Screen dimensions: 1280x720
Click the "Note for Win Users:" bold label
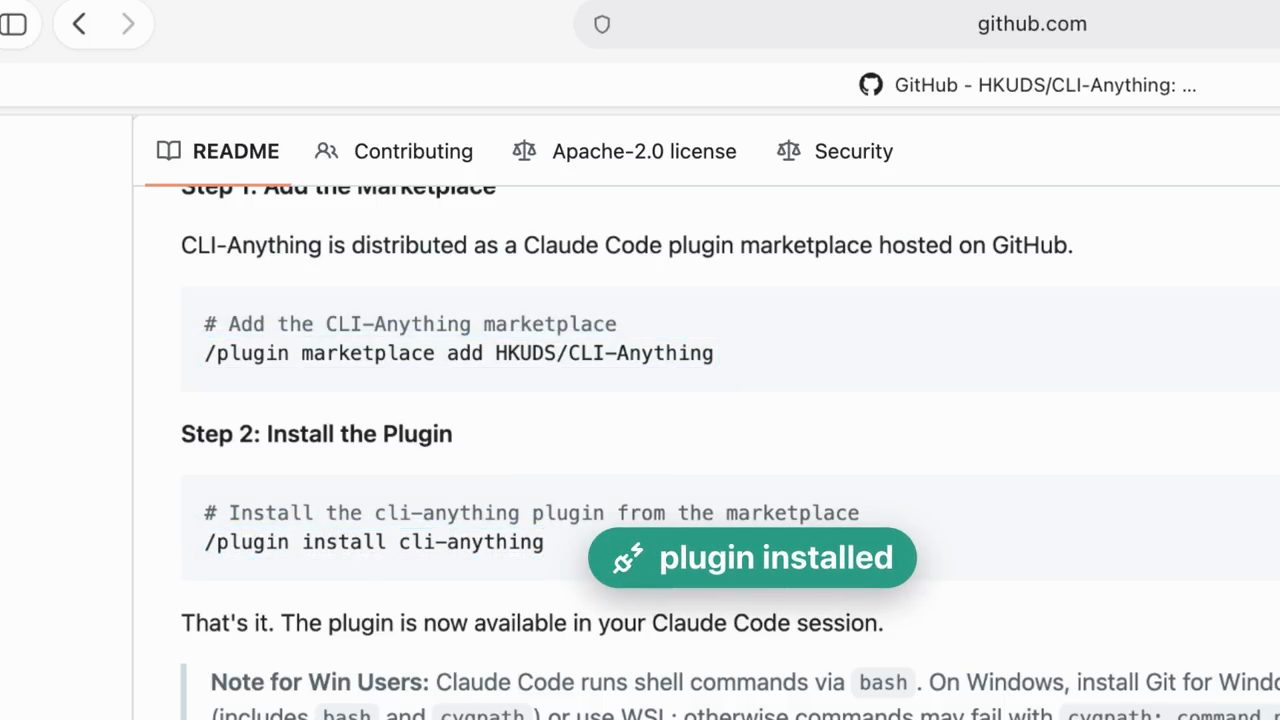(x=320, y=682)
